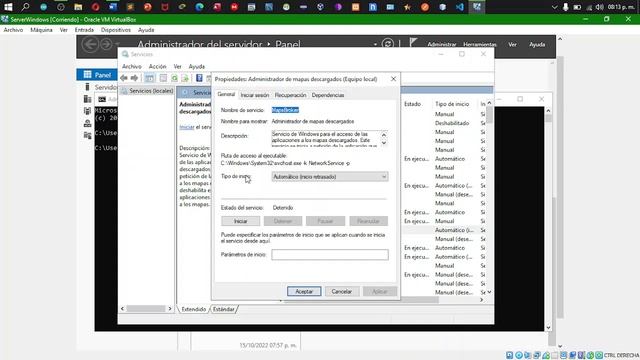Close the service properties dialog
640x360 pixels.
tap(393, 79)
